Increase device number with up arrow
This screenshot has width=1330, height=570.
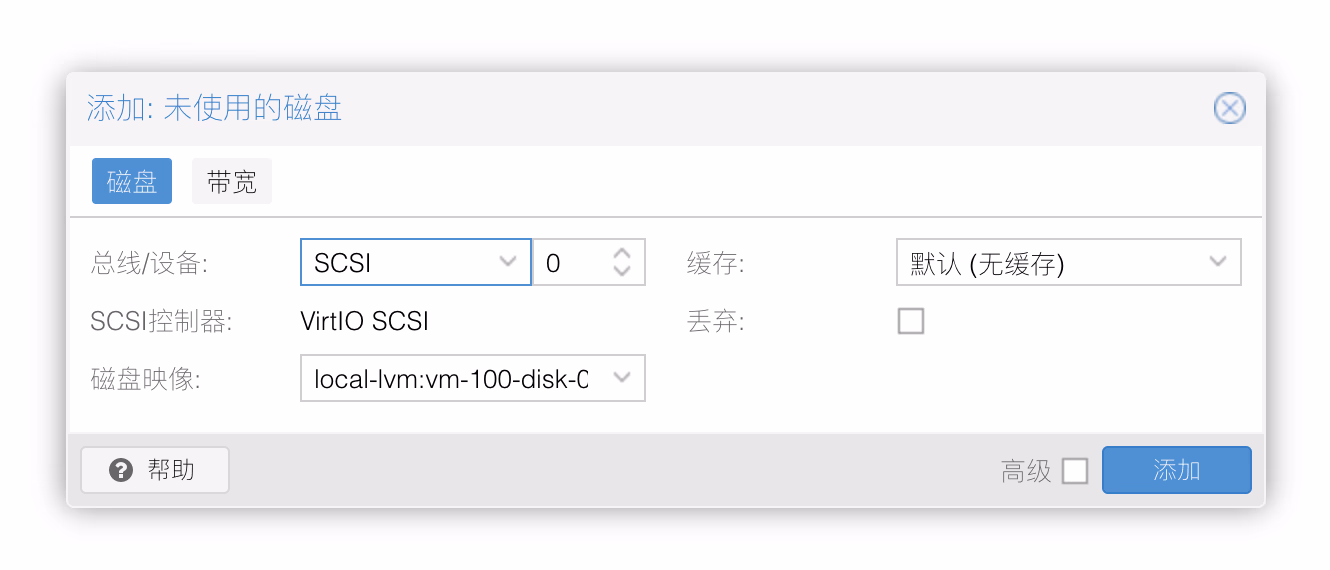(622, 254)
